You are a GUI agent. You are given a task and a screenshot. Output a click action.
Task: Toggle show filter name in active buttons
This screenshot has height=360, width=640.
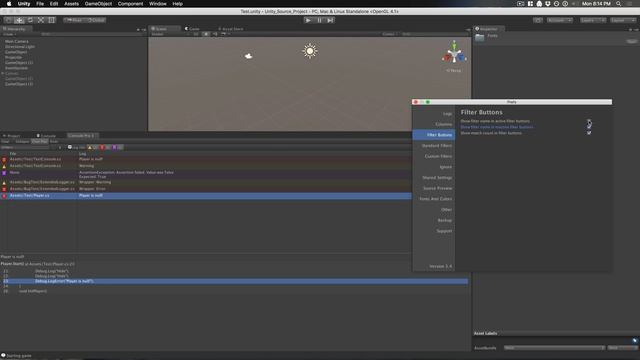tap(589, 121)
